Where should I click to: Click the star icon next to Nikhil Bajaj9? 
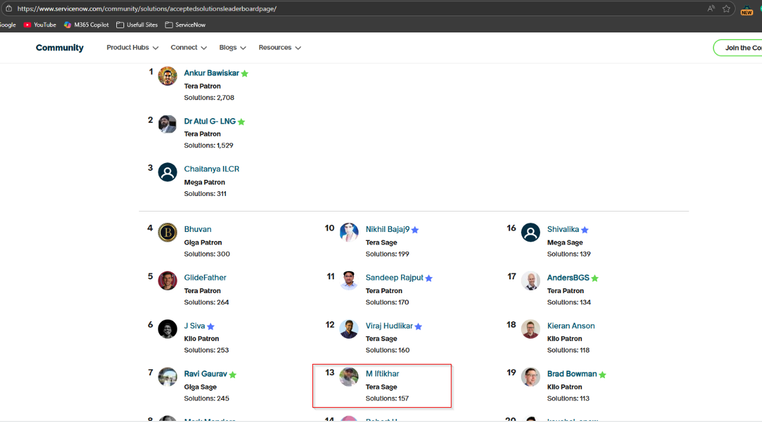tap(415, 230)
